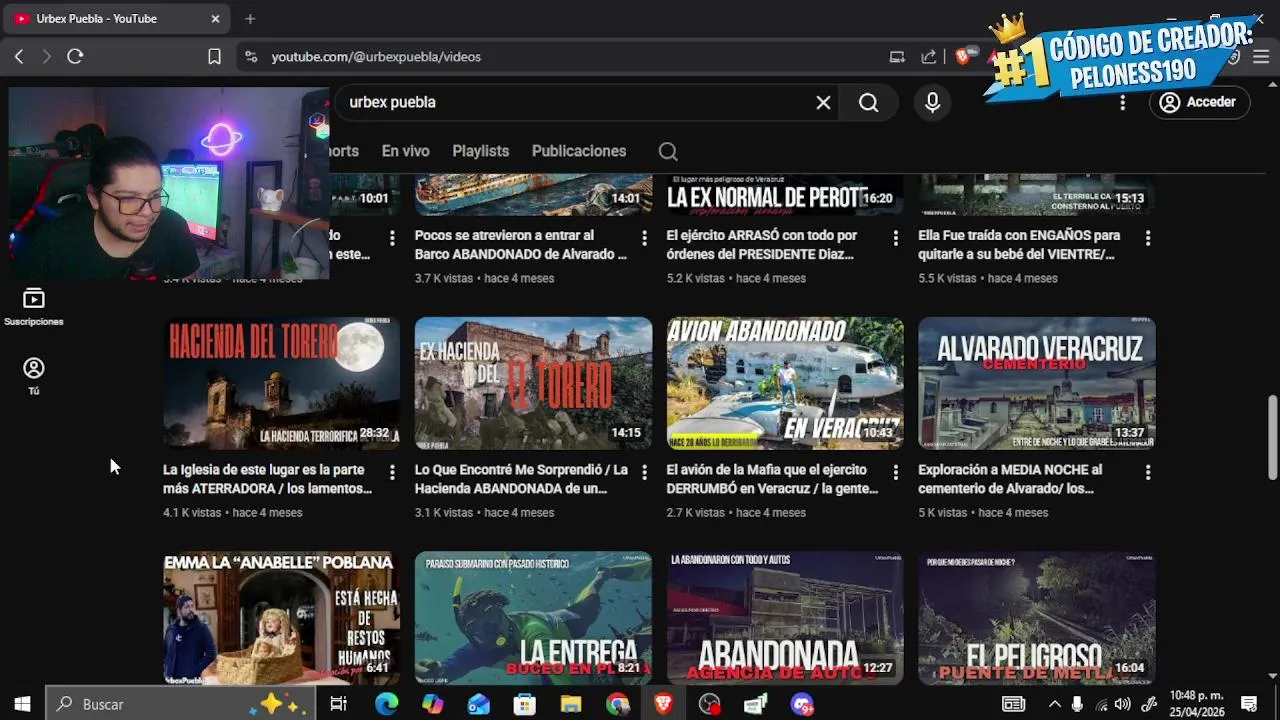Screen dimensions: 1280x720
Task: Play the Ex Hacienda del El Torero thumbnail
Action: coord(533,383)
